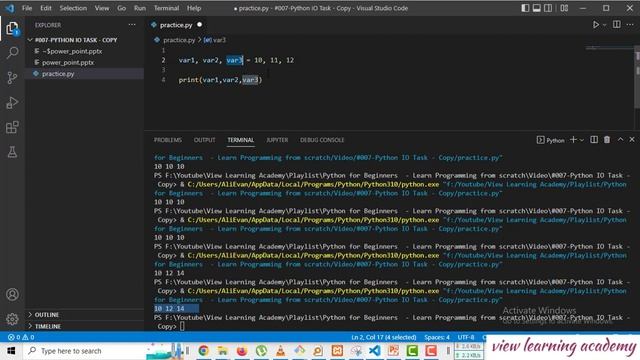Open the Edit menu
The width and height of the screenshot is (640, 360).
46,8
